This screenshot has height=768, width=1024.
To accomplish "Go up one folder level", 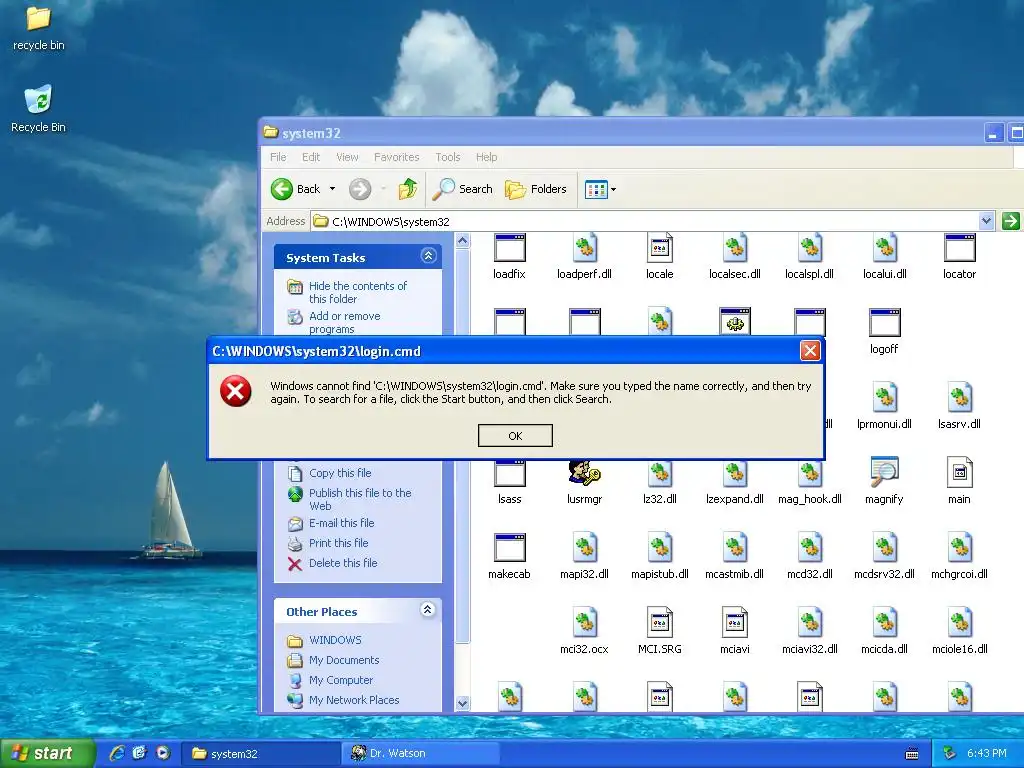I will [408, 189].
